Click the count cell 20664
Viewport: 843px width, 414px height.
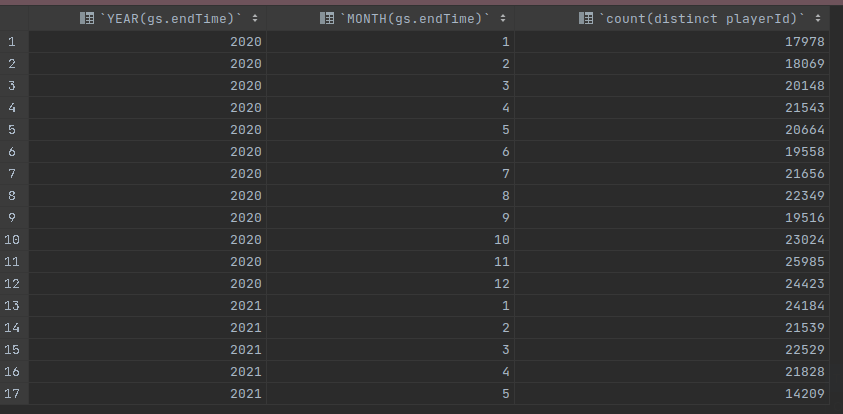(672, 130)
